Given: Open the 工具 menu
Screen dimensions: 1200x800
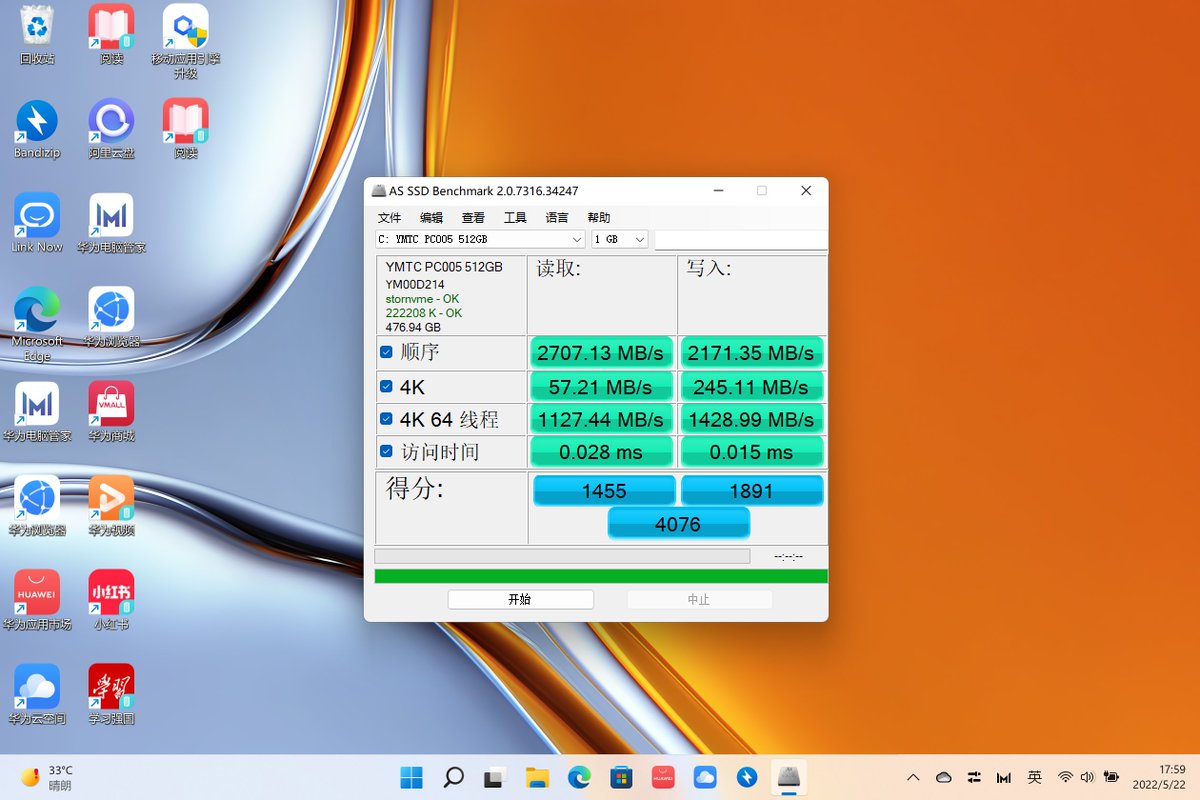Looking at the screenshot, I should [x=515, y=218].
